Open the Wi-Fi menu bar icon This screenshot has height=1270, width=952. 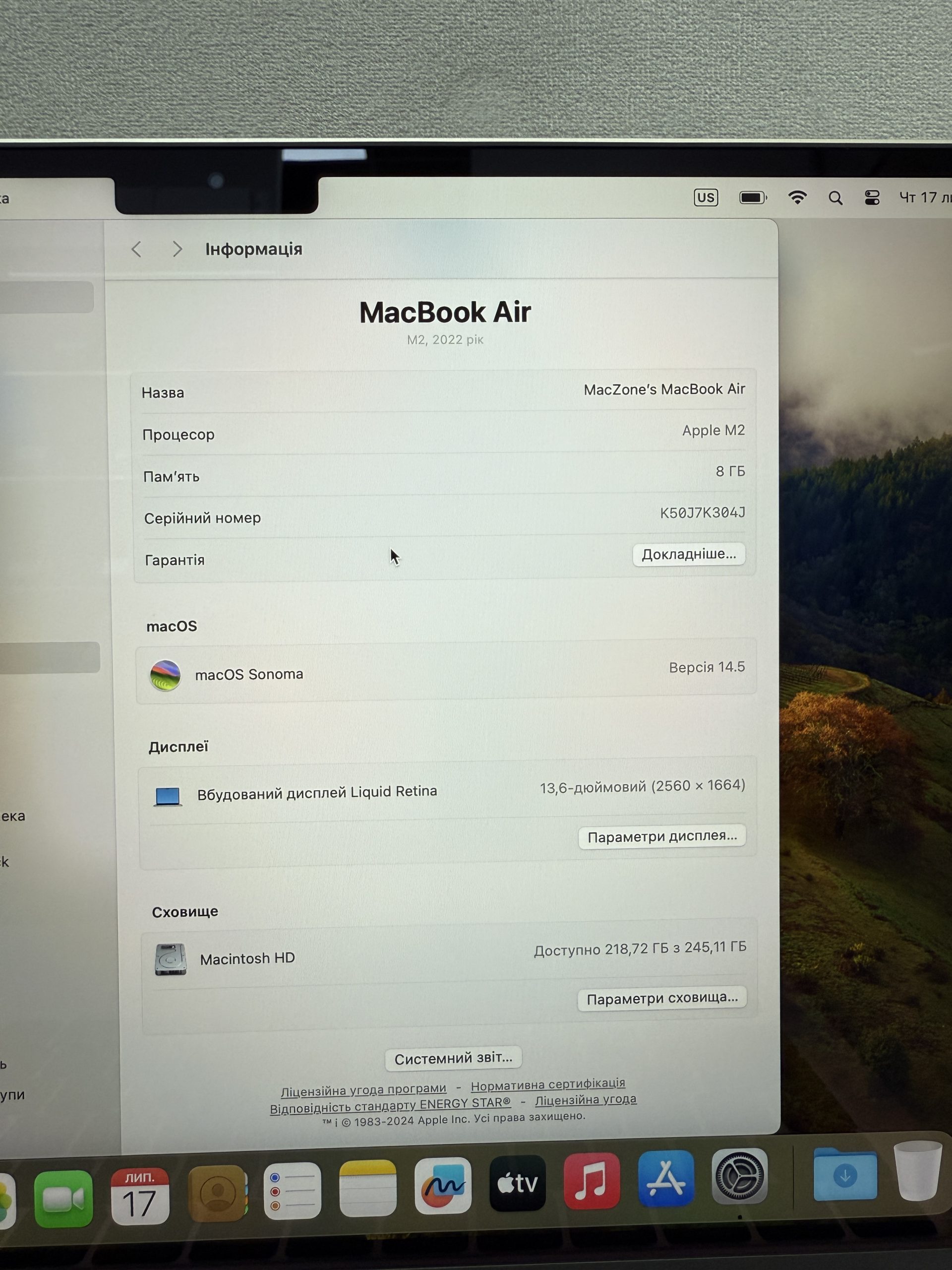tap(798, 197)
